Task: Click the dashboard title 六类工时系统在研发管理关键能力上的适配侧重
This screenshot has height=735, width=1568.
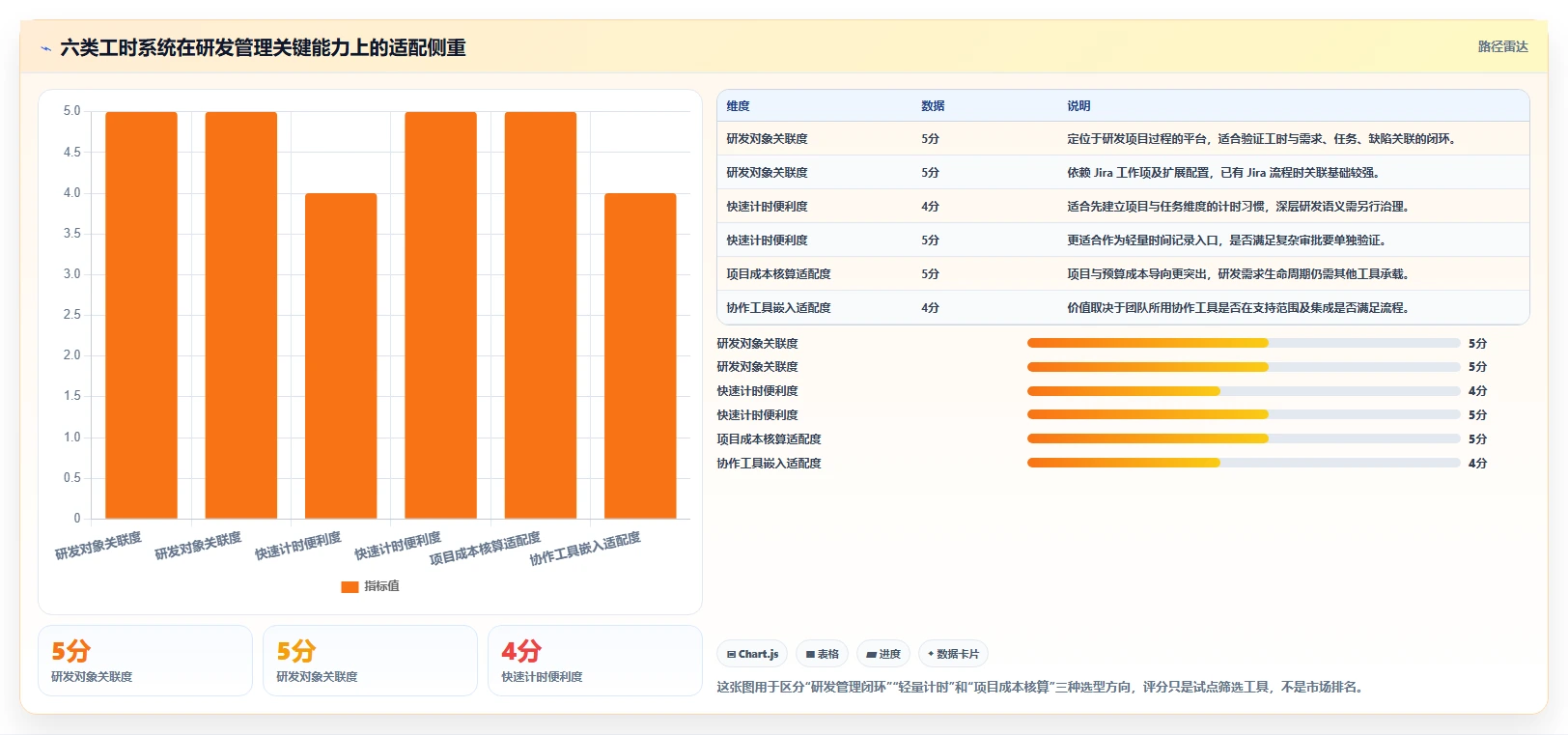Action: coord(263,47)
